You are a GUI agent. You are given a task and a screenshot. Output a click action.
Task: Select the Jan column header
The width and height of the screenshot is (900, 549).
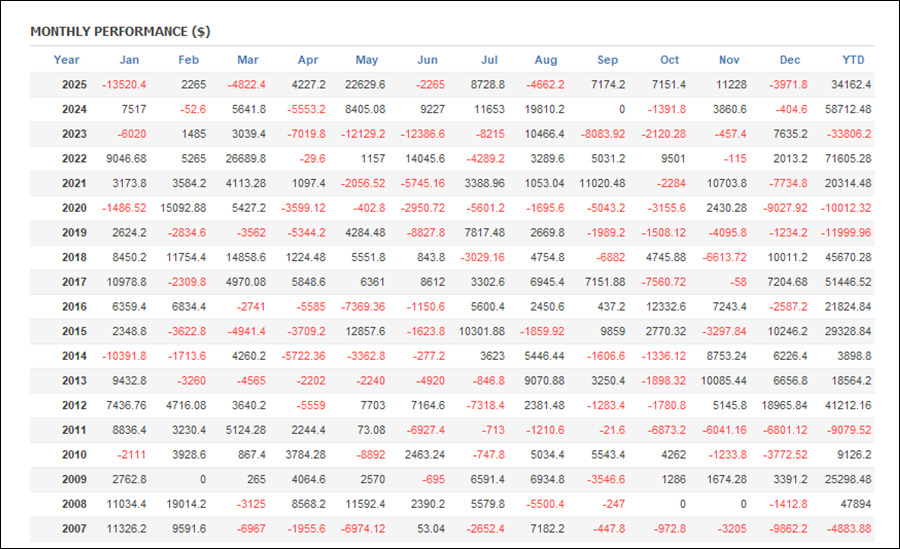(x=129, y=60)
